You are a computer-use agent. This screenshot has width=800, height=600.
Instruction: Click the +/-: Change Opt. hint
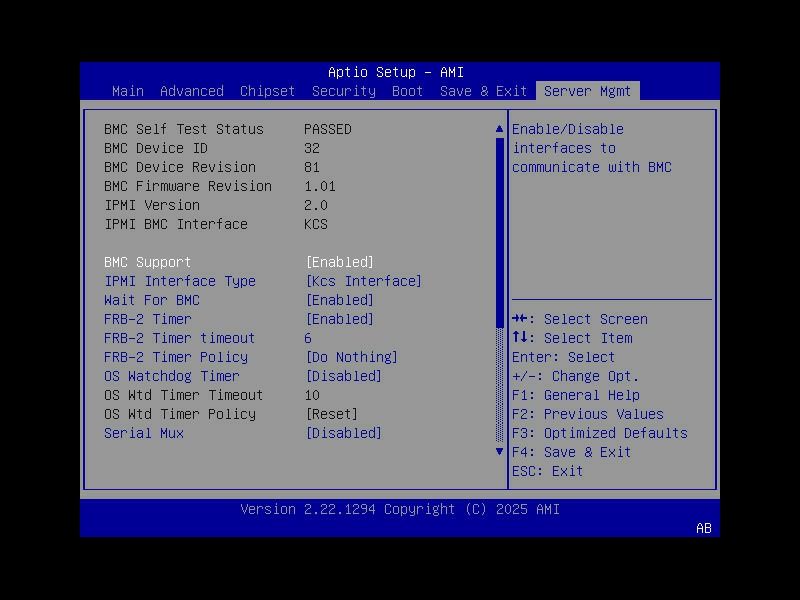(576, 376)
